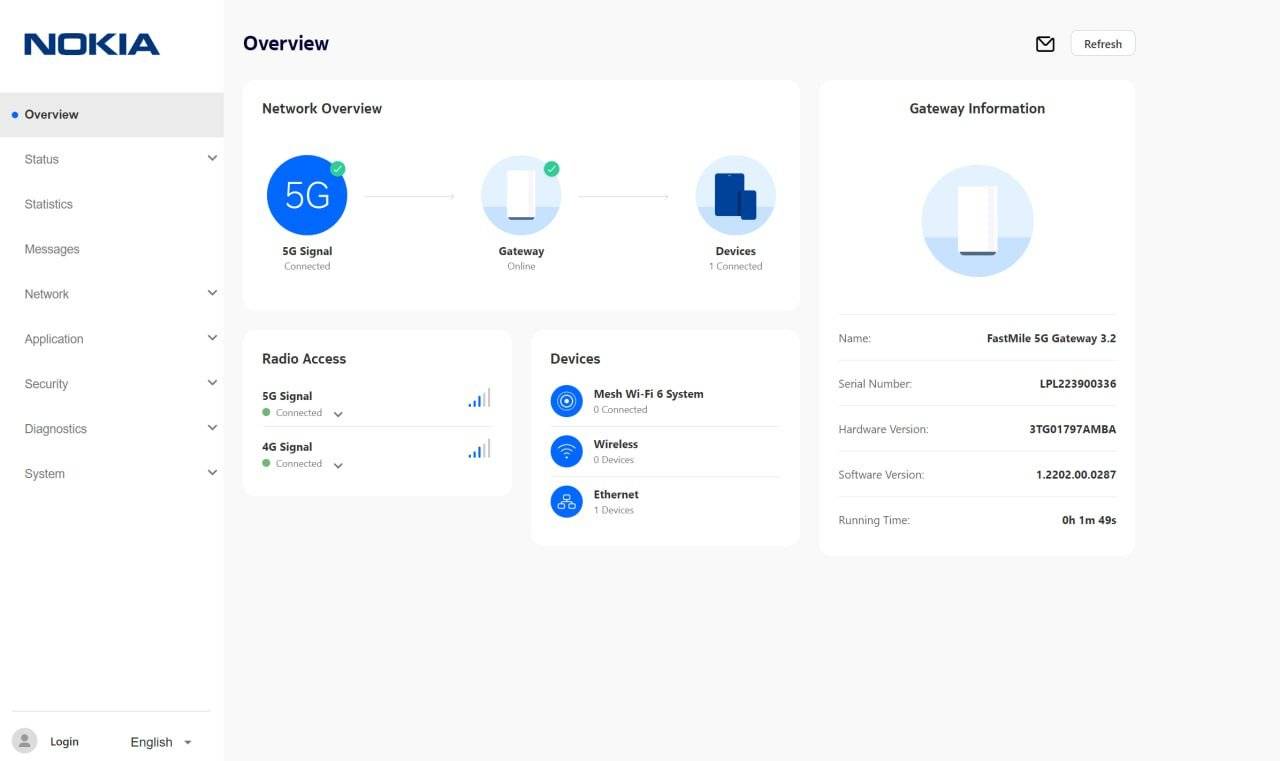Expand the Status menu in the sidebar

pos(212,159)
